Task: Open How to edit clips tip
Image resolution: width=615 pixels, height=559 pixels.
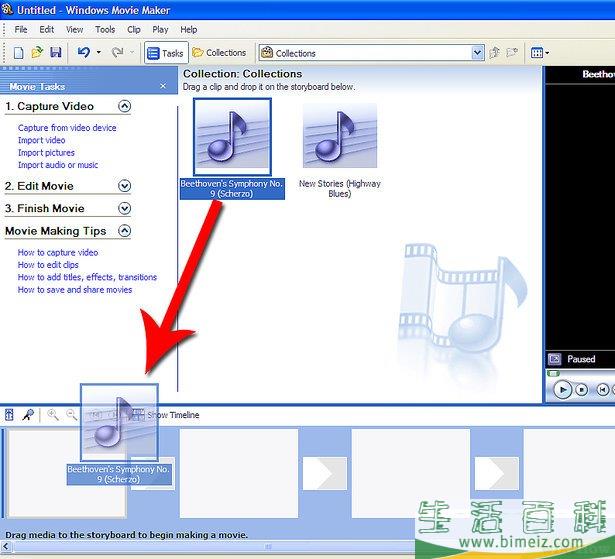Action: (x=48, y=265)
